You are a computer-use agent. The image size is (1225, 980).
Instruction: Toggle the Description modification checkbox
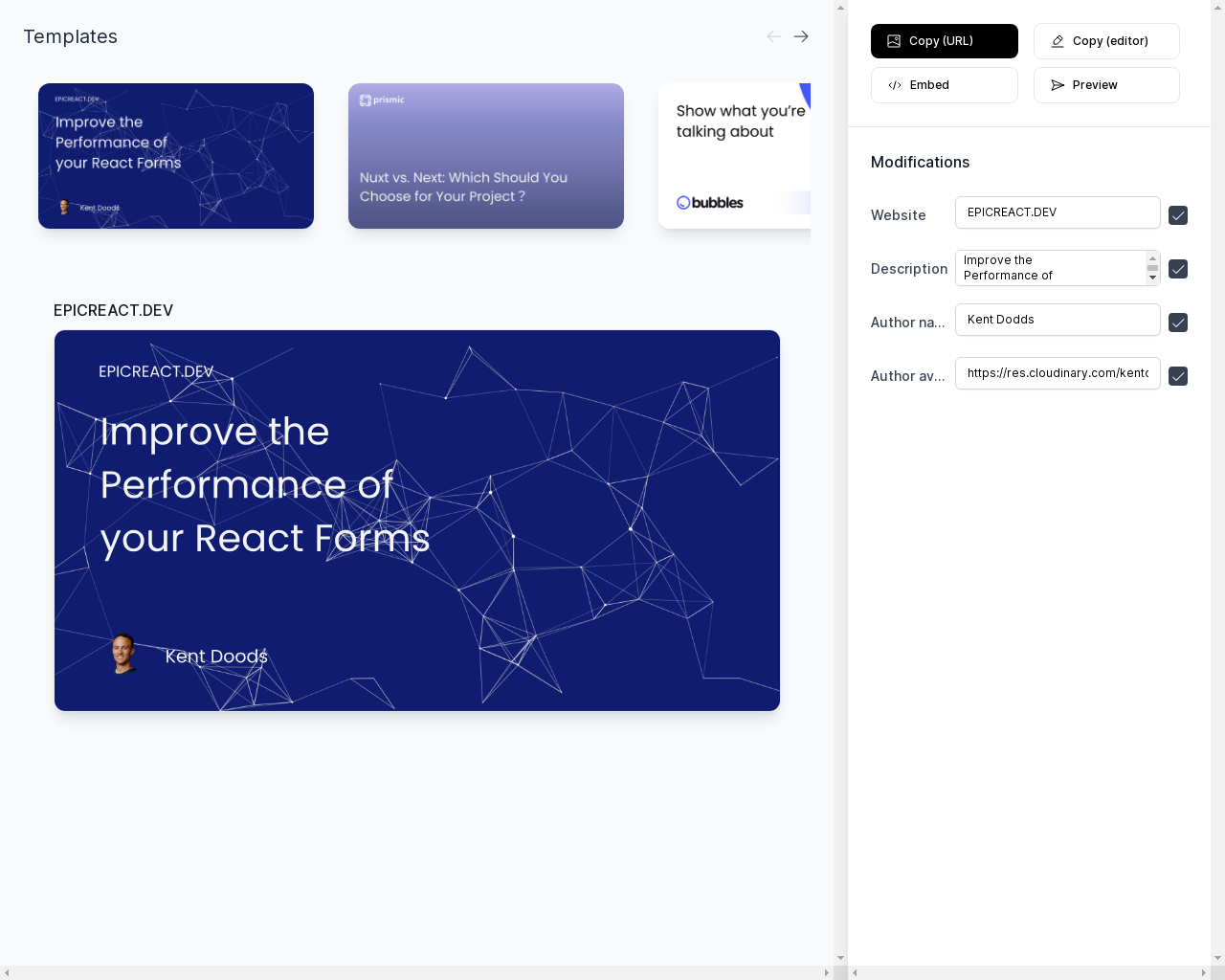[x=1178, y=269]
